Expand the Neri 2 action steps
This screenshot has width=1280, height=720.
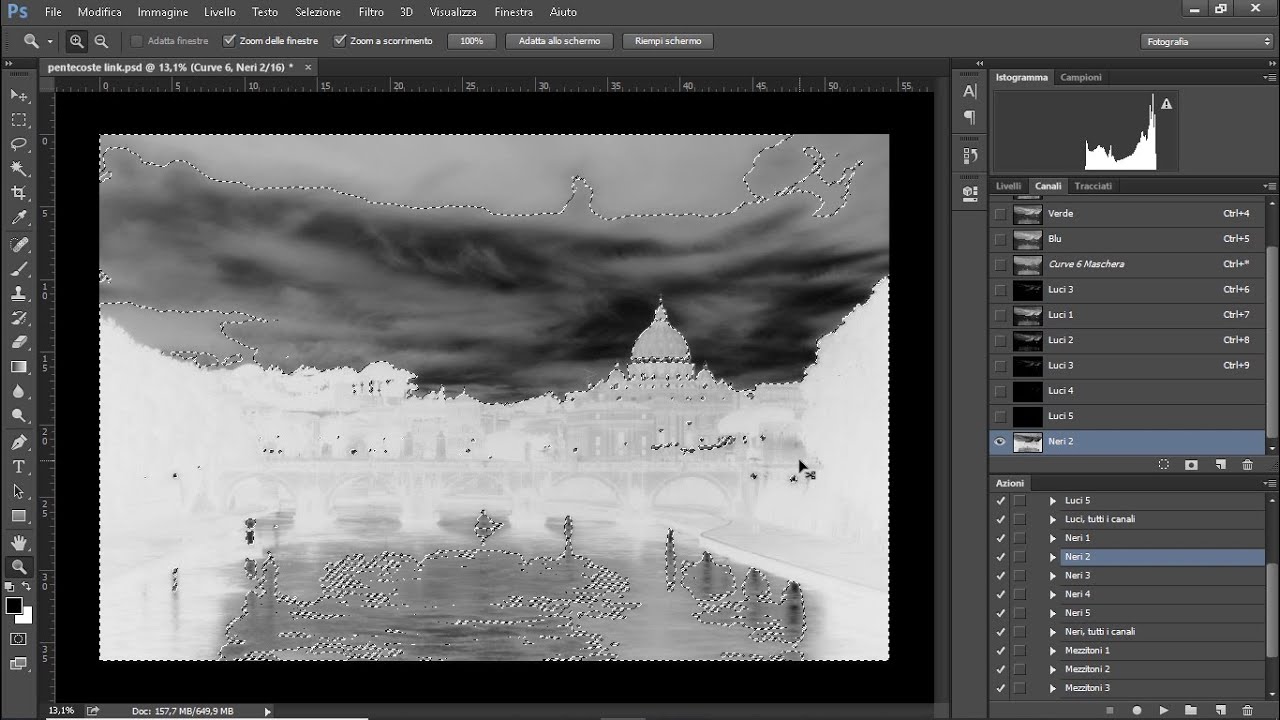pos(1052,557)
